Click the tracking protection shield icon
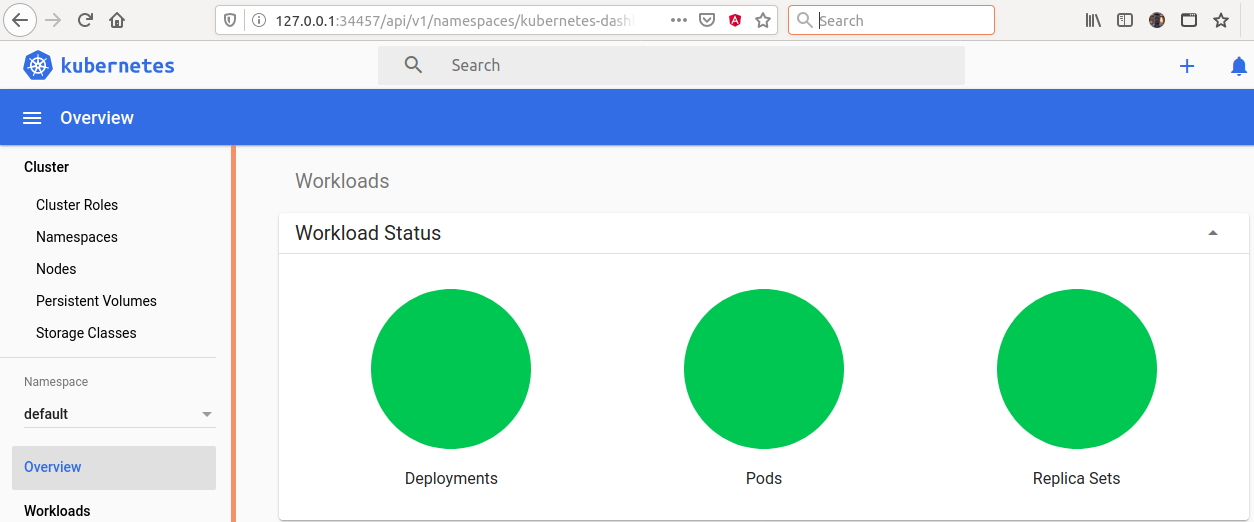Screen dimensions: 1254x522 point(231,20)
